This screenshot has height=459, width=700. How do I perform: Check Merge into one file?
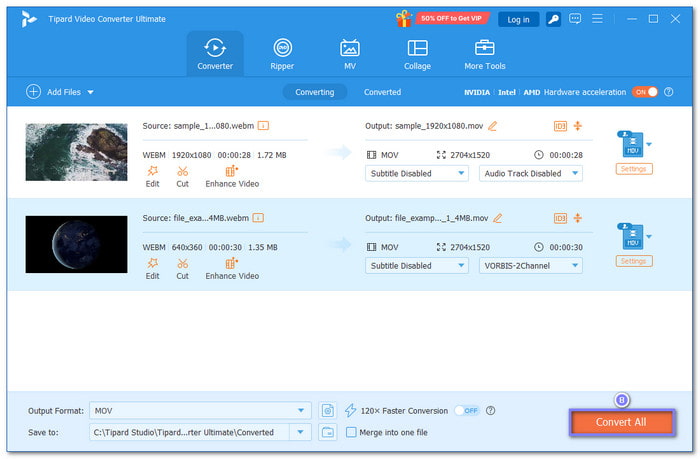coord(351,432)
